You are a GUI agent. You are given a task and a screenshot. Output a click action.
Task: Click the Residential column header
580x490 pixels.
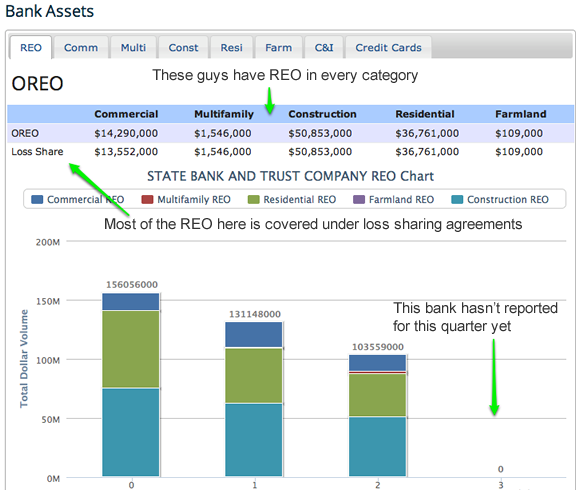coord(425,114)
